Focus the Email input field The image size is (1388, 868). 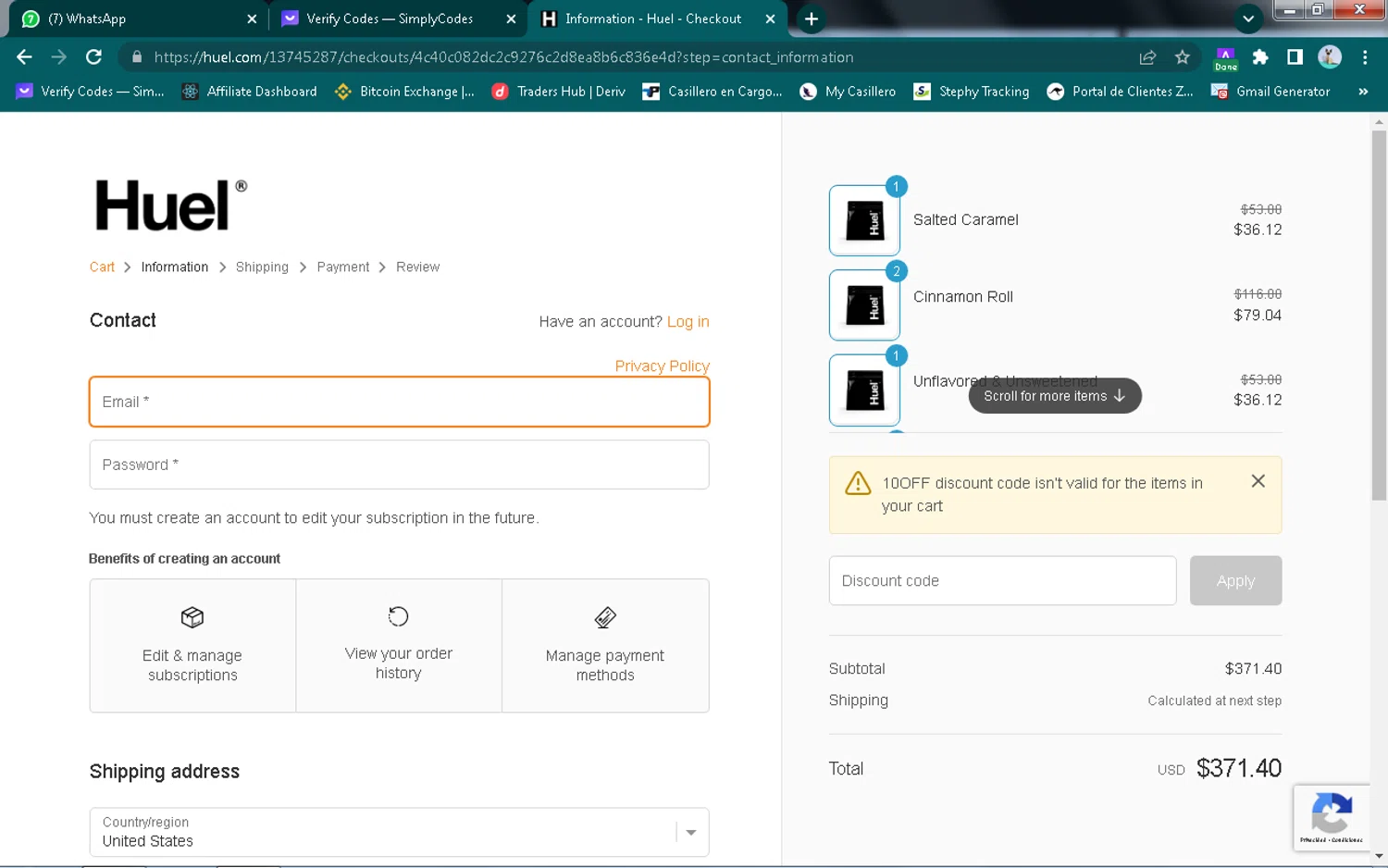coord(400,402)
